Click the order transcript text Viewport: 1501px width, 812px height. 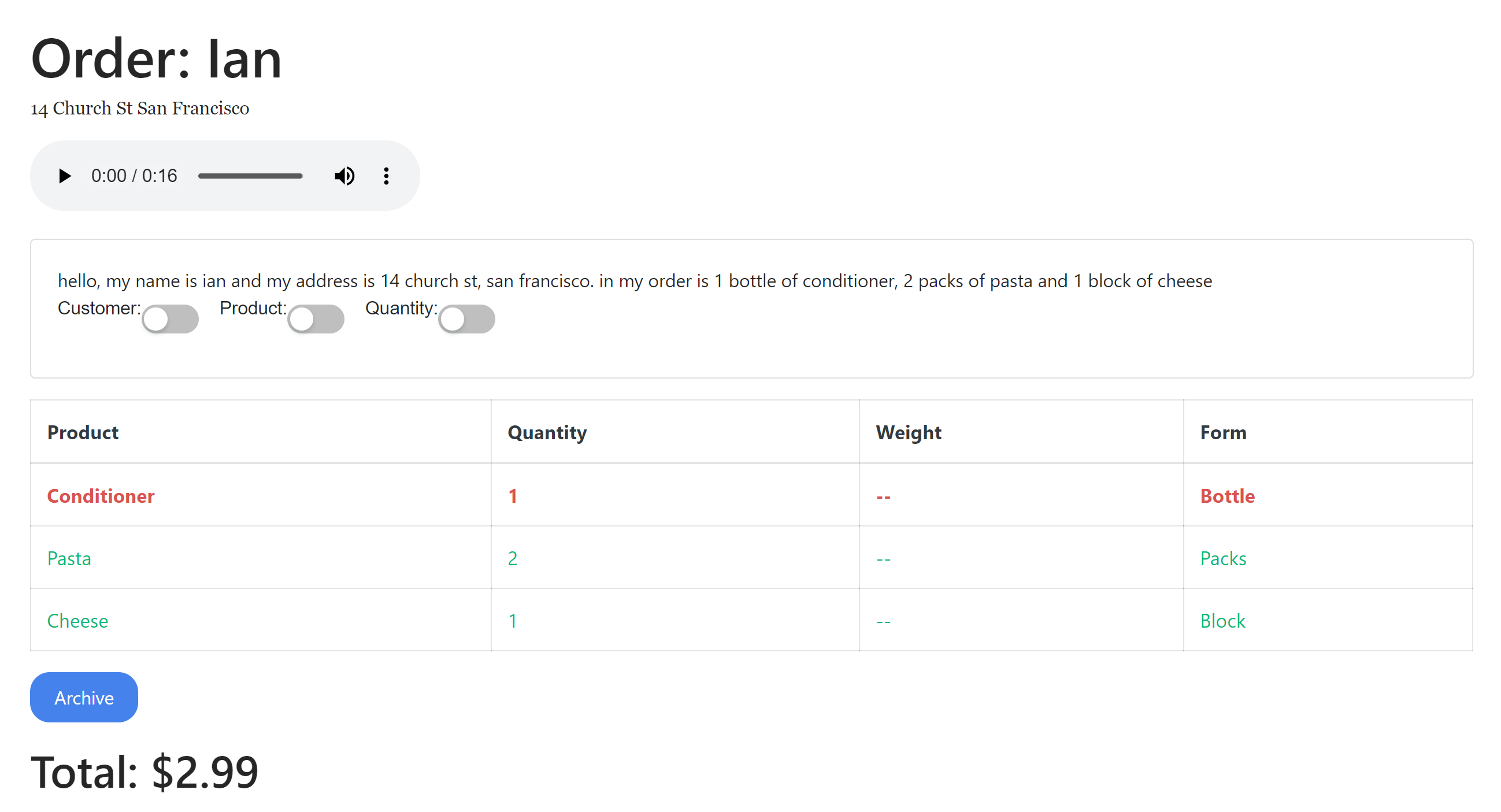(x=635, y=281)
